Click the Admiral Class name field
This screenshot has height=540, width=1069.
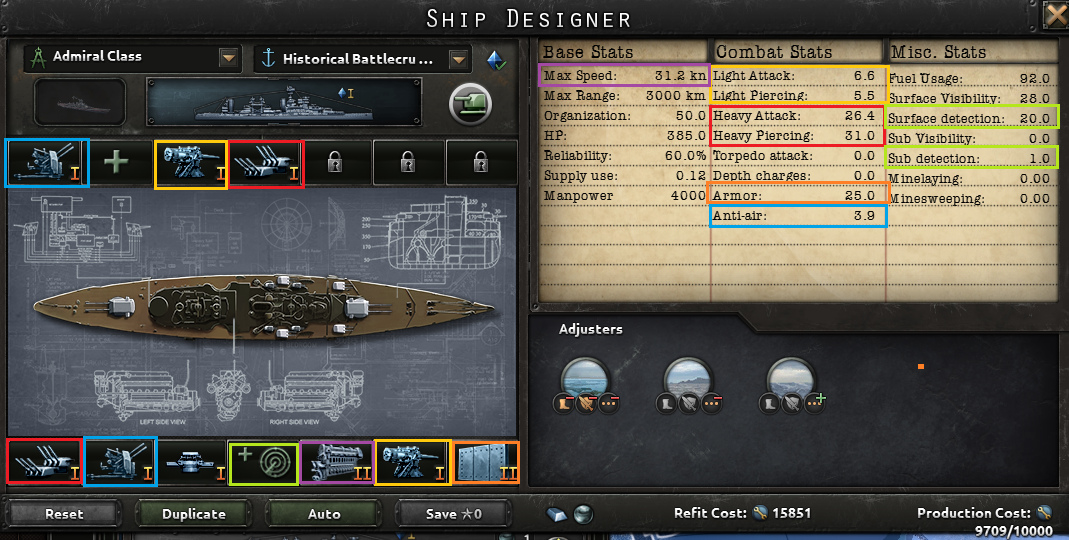121,58
